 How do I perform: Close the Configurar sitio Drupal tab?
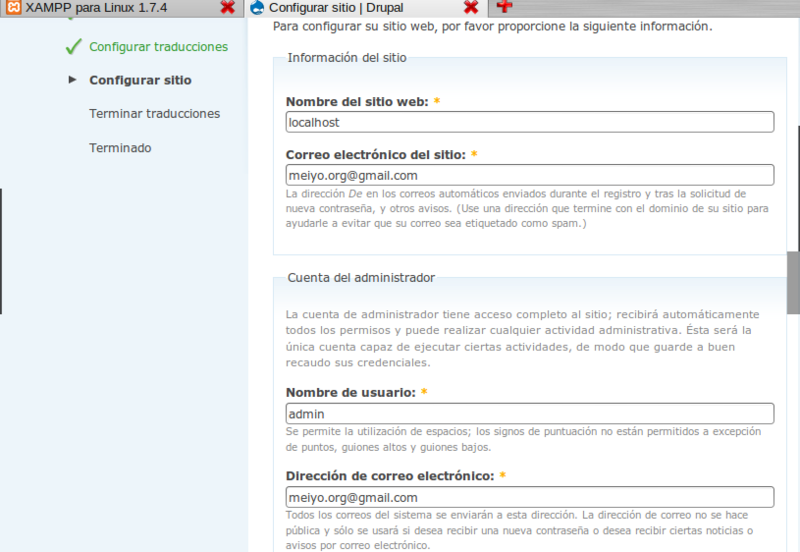[x=471, y=8]
